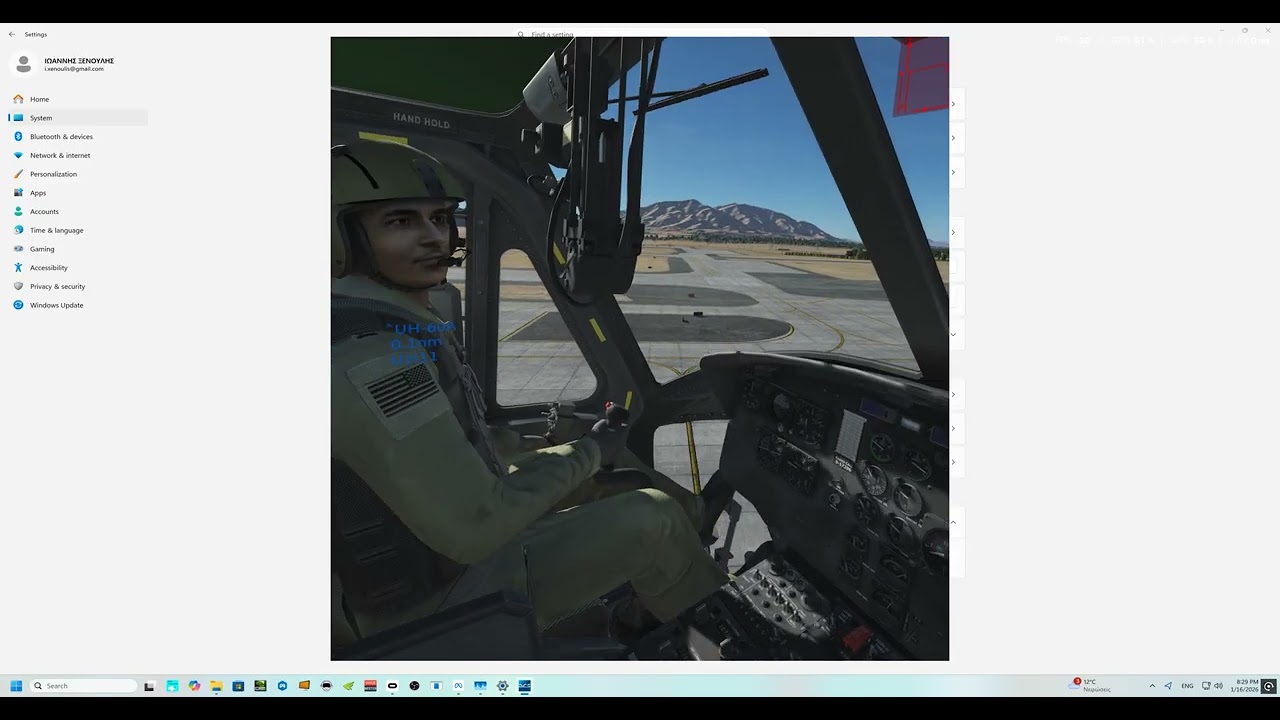
Task: Click the rightmost dark tray icon
Action: [1269, 686]
